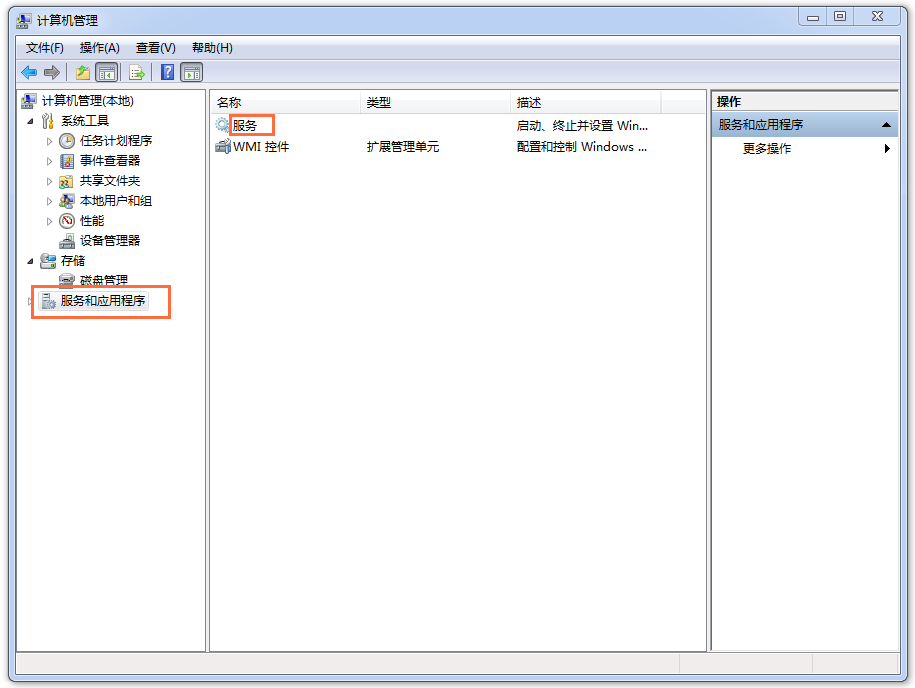Viewport: 915px width, 688px height.
Task: Click the Local Users and Groups icon
Action: [67, 201]
